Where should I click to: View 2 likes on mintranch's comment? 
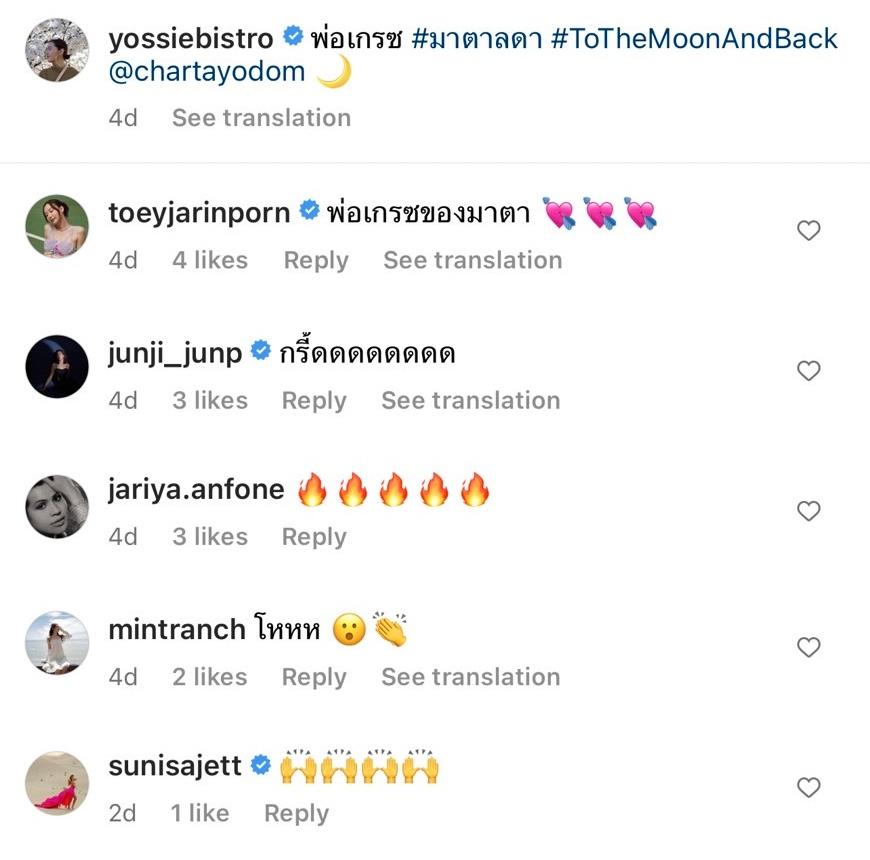pyautogui.click(x=209, y=677)
